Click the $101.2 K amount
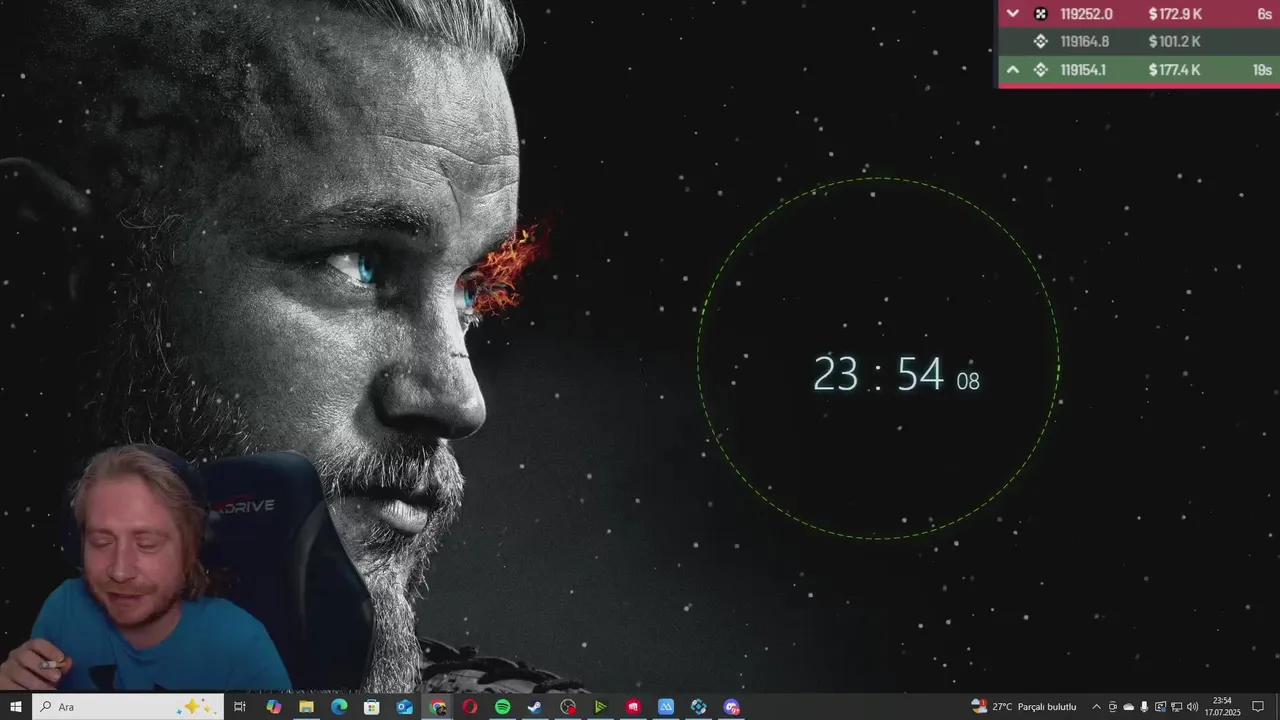The height and width of the screenshot is (720, 1280). [x=1174, y=42]
